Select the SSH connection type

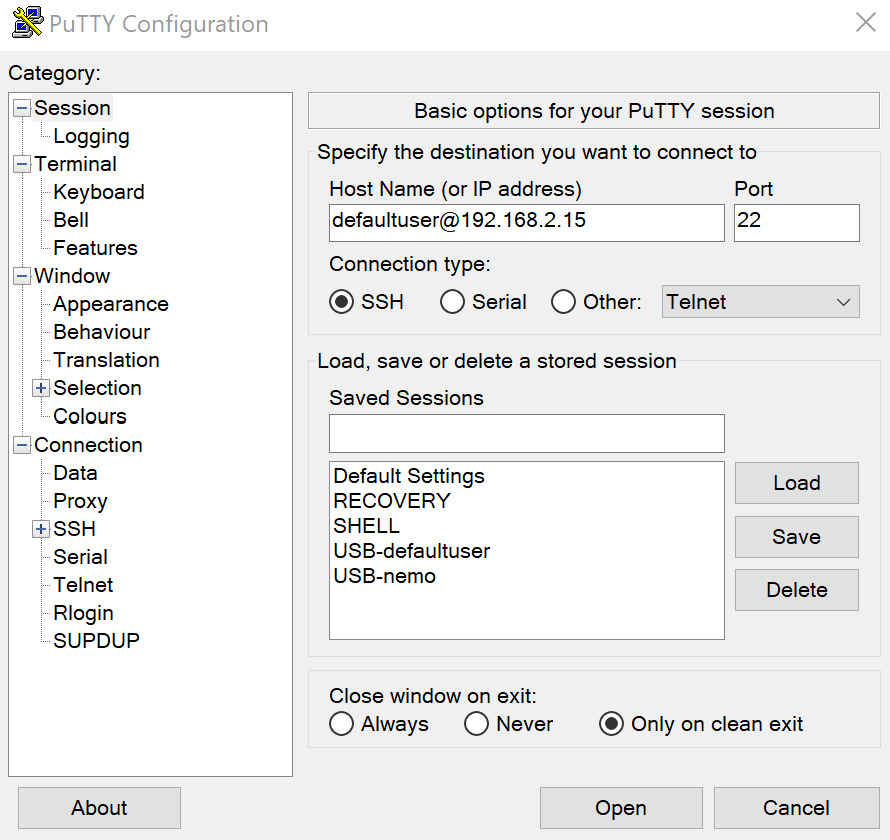coord(342,302)
